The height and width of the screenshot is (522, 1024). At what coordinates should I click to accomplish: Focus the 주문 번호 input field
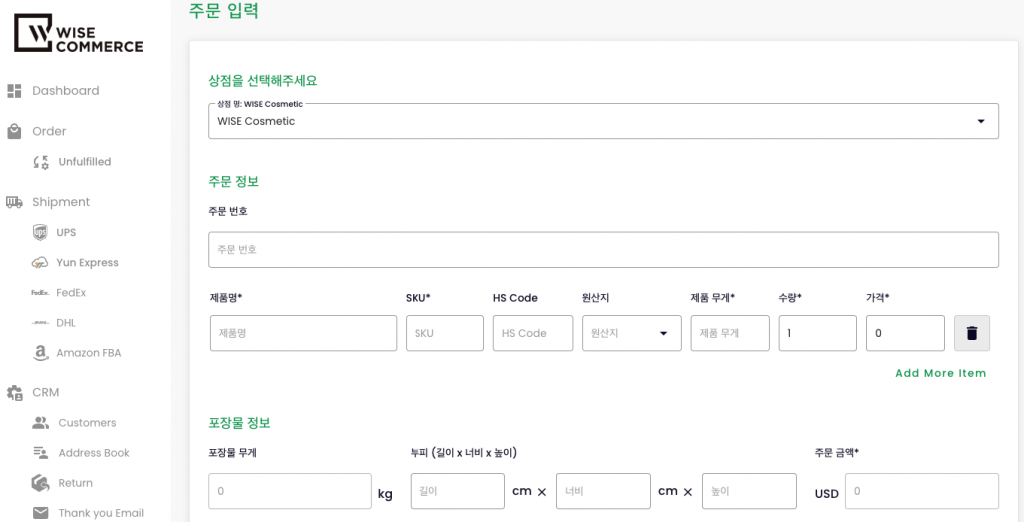(x=603, y=250)
